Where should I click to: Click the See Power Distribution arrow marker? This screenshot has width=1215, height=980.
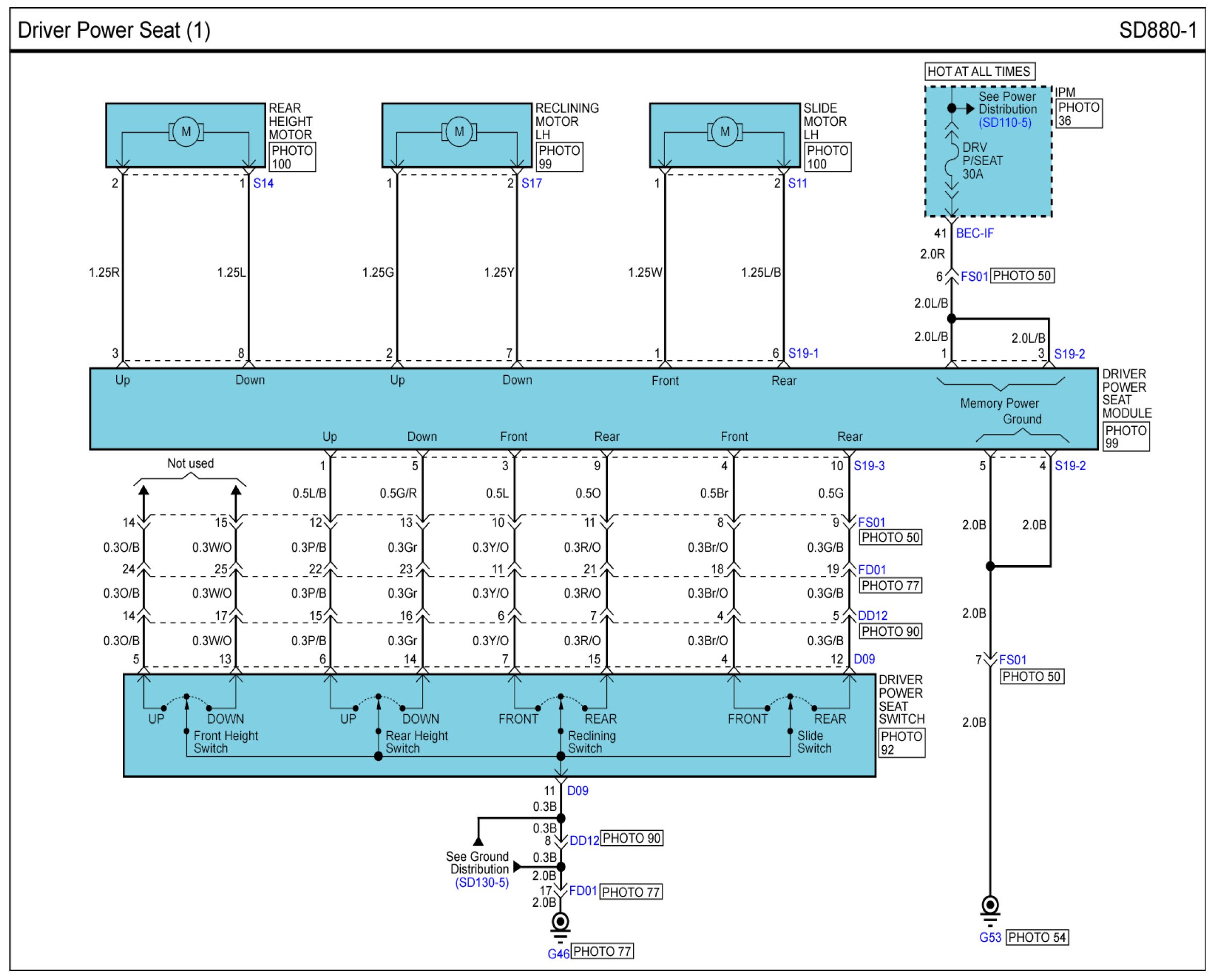969,108
